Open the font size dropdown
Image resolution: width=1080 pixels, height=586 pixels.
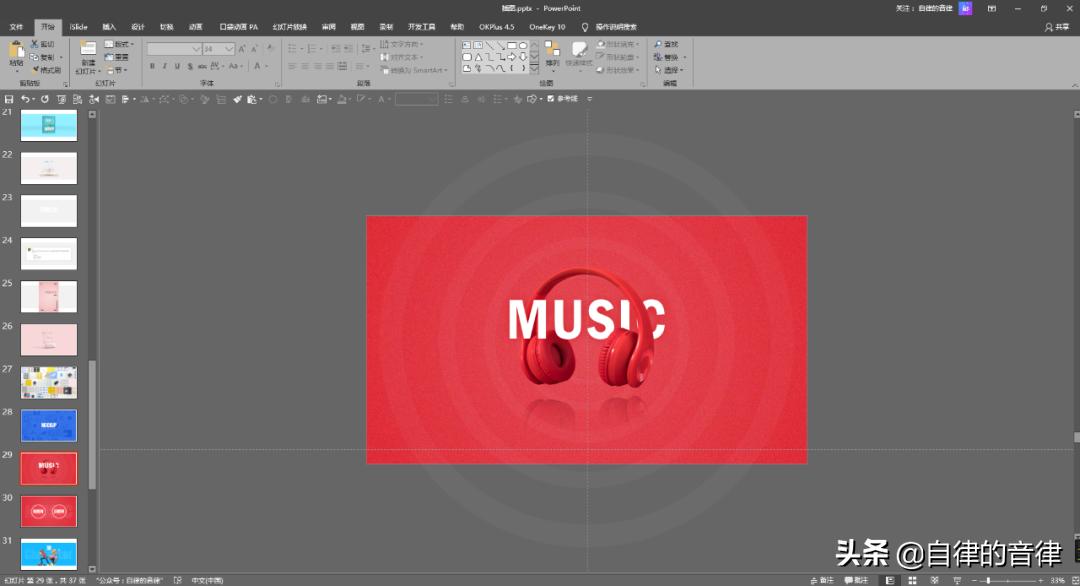click(229, 49)
